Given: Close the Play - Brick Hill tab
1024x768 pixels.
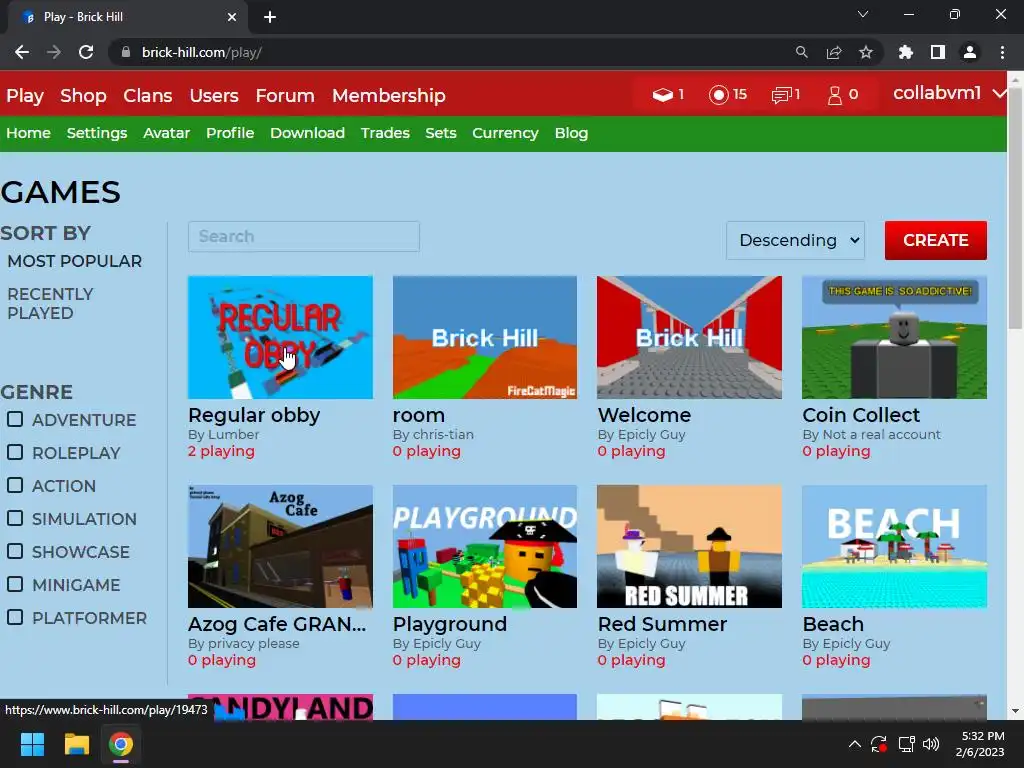Looking at the screenshot, I should click(232, 17).
